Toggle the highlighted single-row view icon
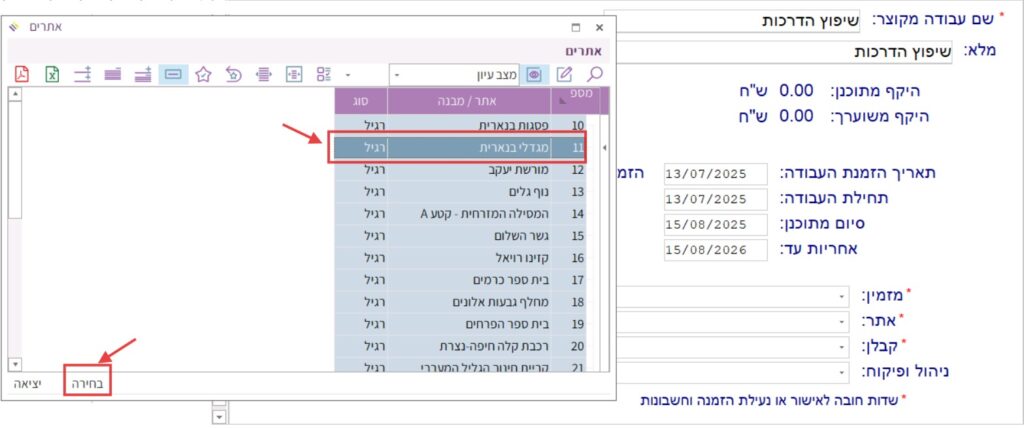Viewport: 1024px width, 428px height. point(173,74)
